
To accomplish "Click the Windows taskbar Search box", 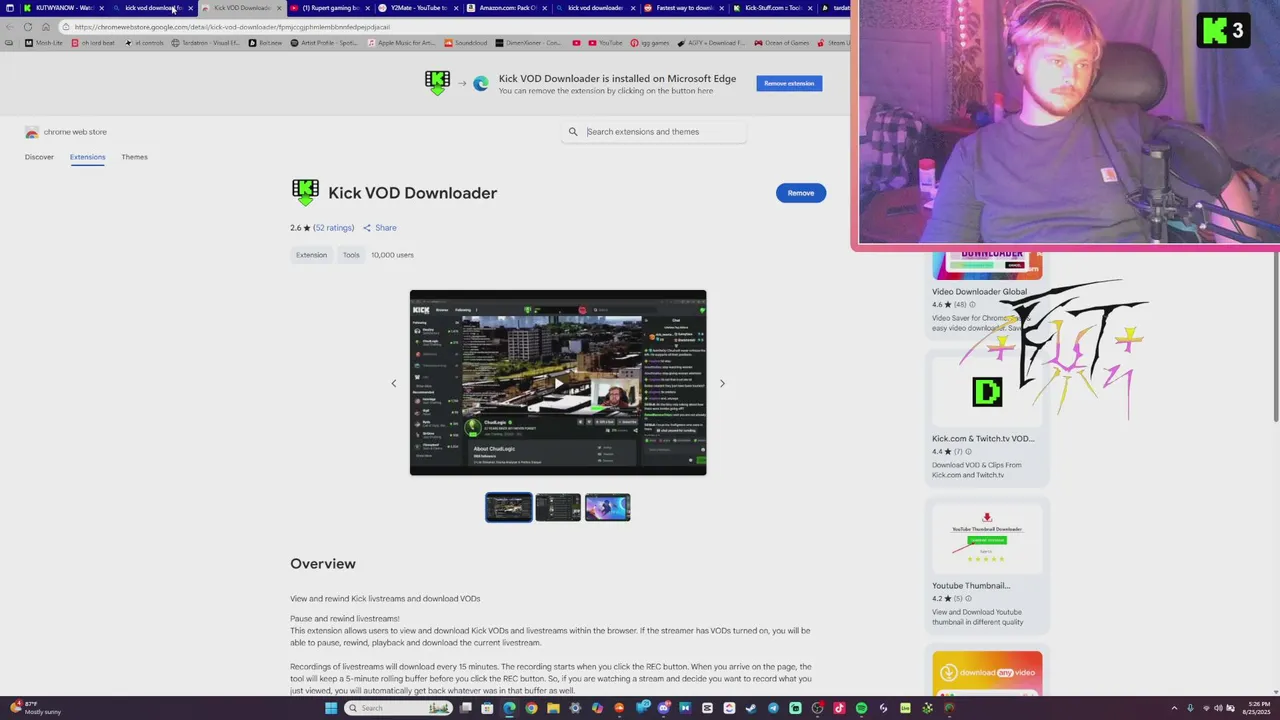I will point(398,708).
